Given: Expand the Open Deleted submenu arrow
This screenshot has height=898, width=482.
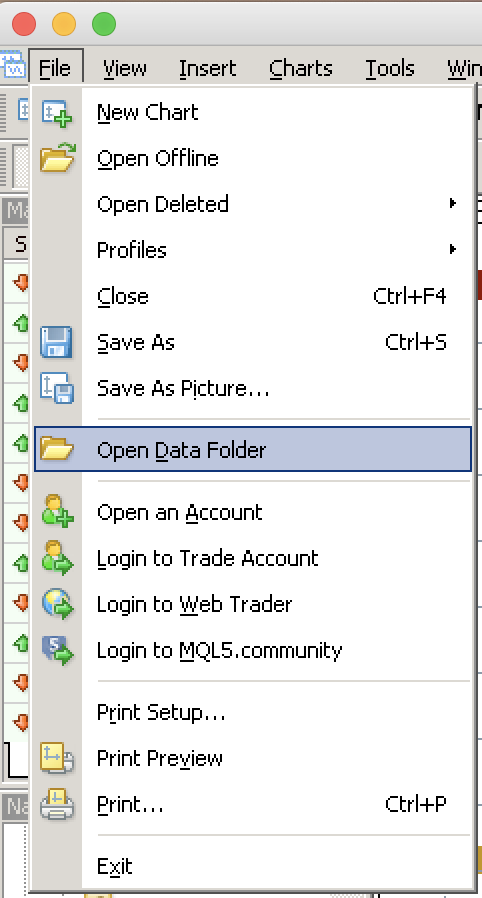Looking at the screenshot, I should coord(453,203).
